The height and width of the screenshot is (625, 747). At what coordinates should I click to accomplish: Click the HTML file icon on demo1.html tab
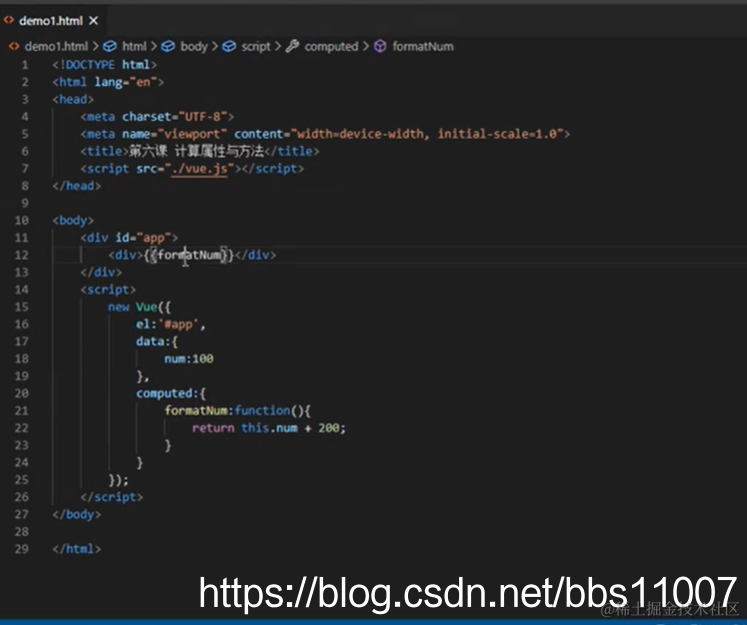coord(9,20)
